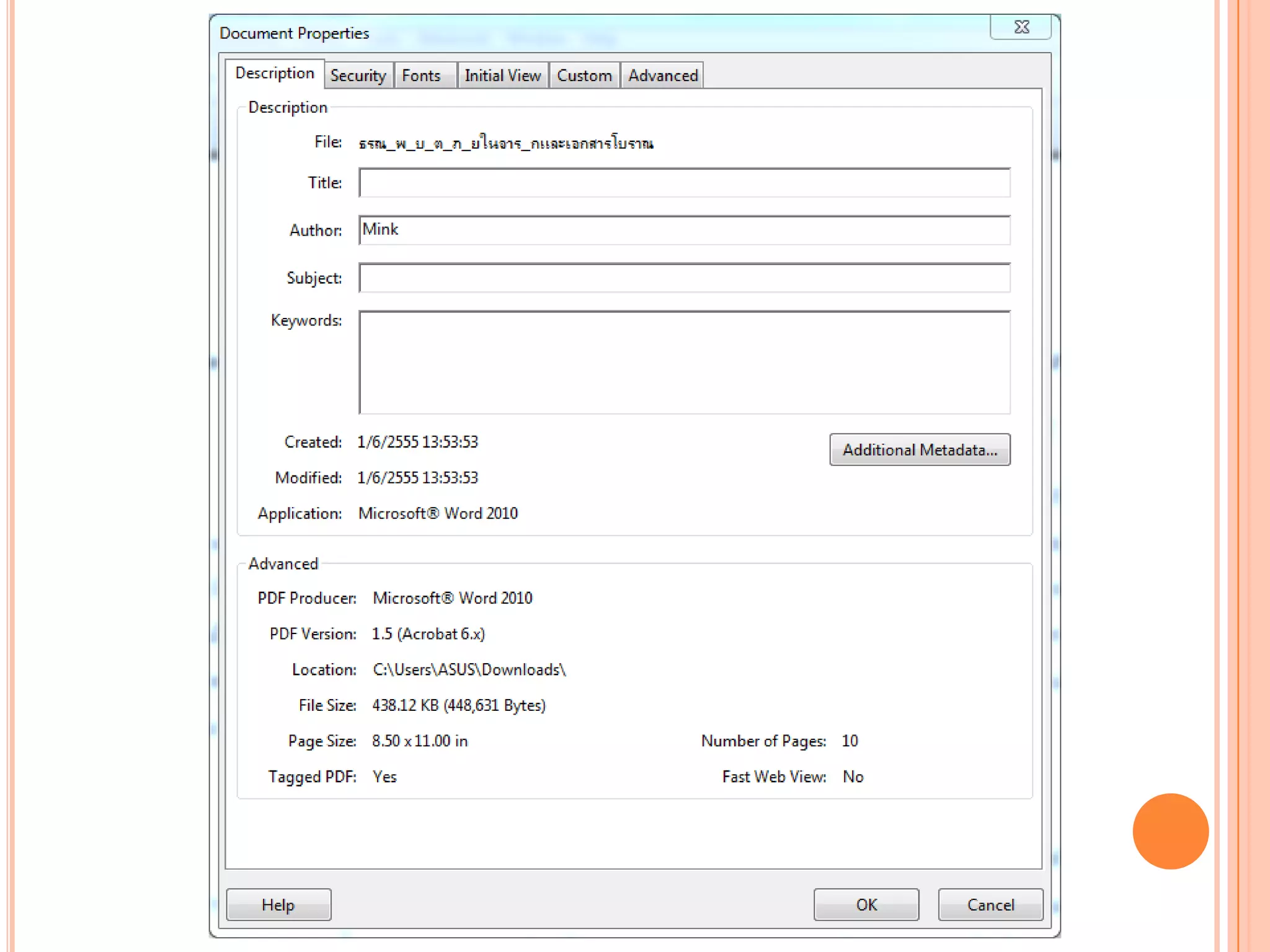Open the Advanced tab
This screenshot has height=952, width=1270.
pos(662,76)
